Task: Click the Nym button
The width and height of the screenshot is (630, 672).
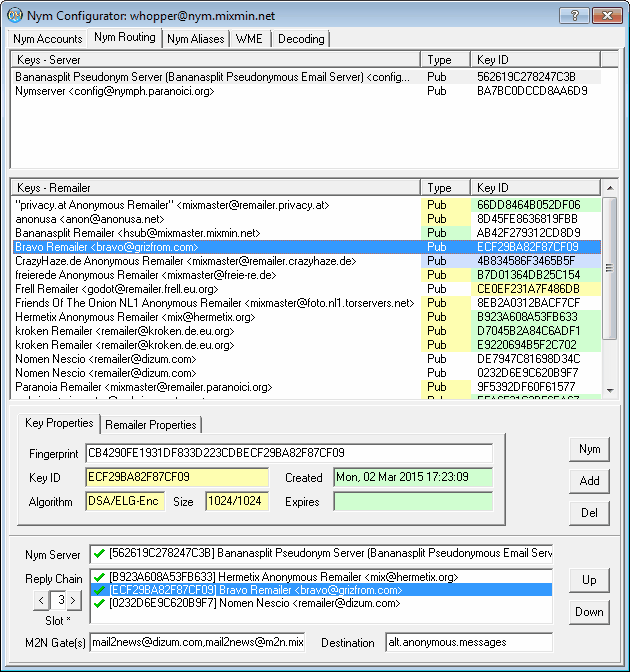Action: (x=589, y=449)
